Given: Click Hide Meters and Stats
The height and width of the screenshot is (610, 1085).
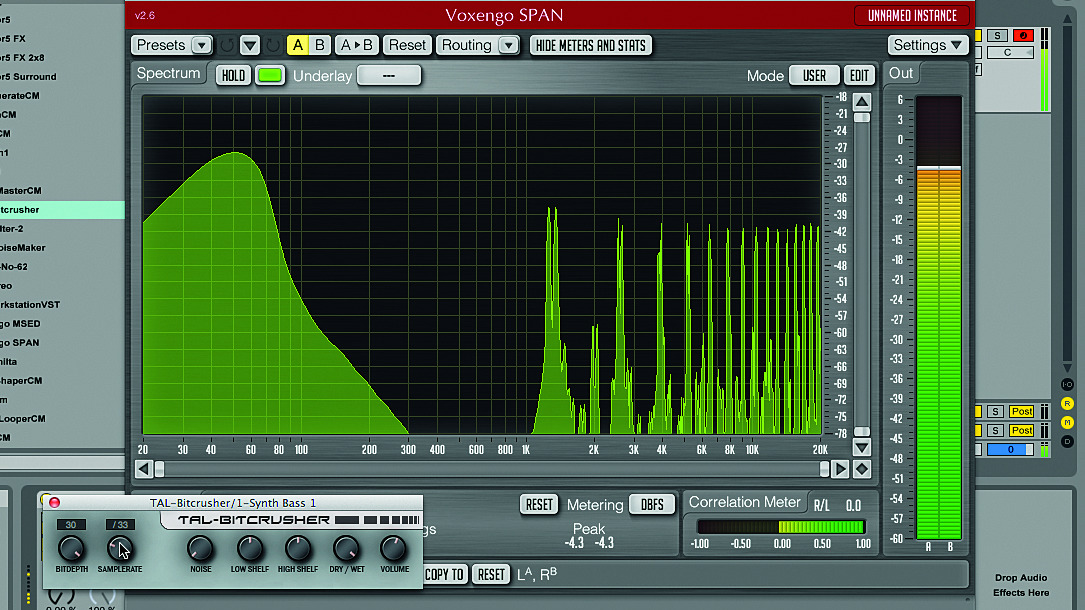Looking at the screenshot, I should click(x=590, y=46).
